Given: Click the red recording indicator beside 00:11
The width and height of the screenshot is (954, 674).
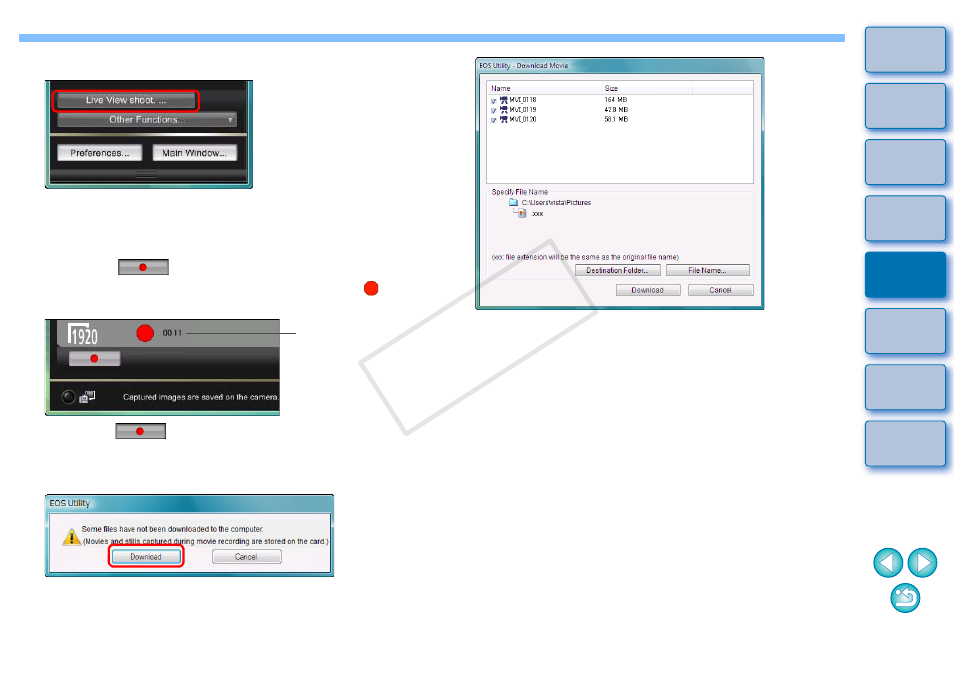Looking at the screenshot, I should 145,333.
